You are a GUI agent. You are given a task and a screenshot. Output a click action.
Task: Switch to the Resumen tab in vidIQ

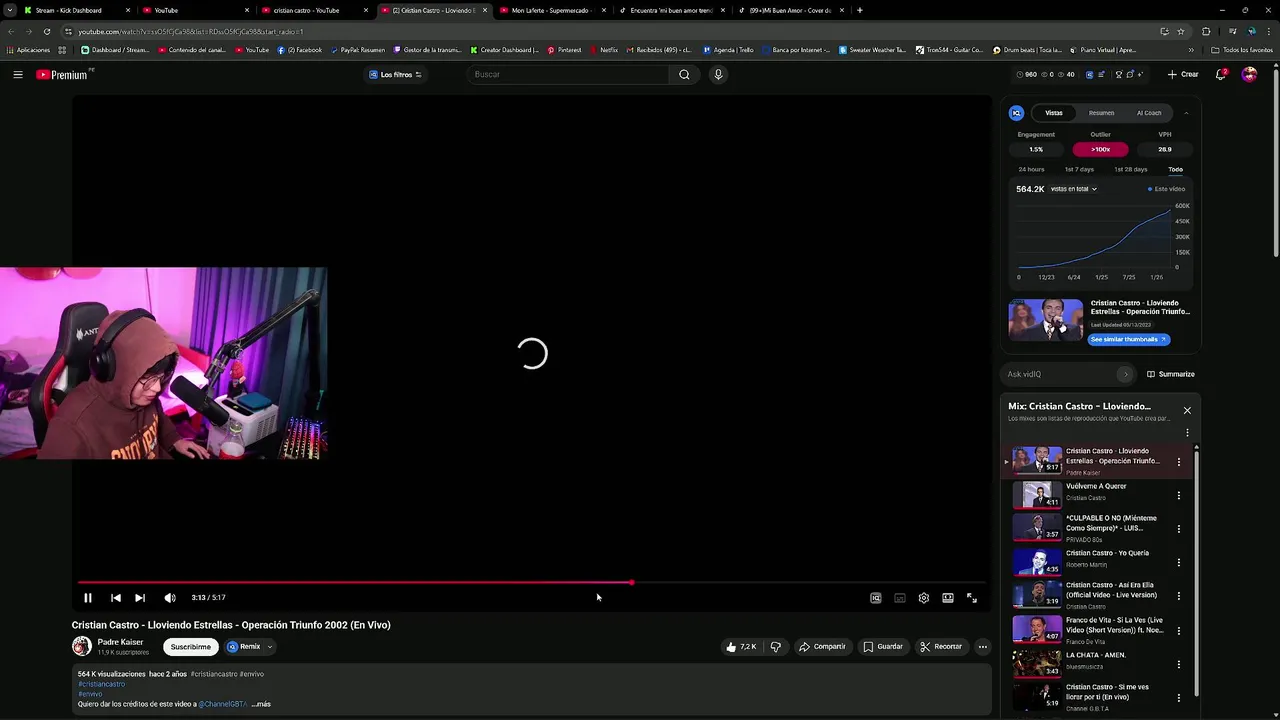[x=1101, y=113]
